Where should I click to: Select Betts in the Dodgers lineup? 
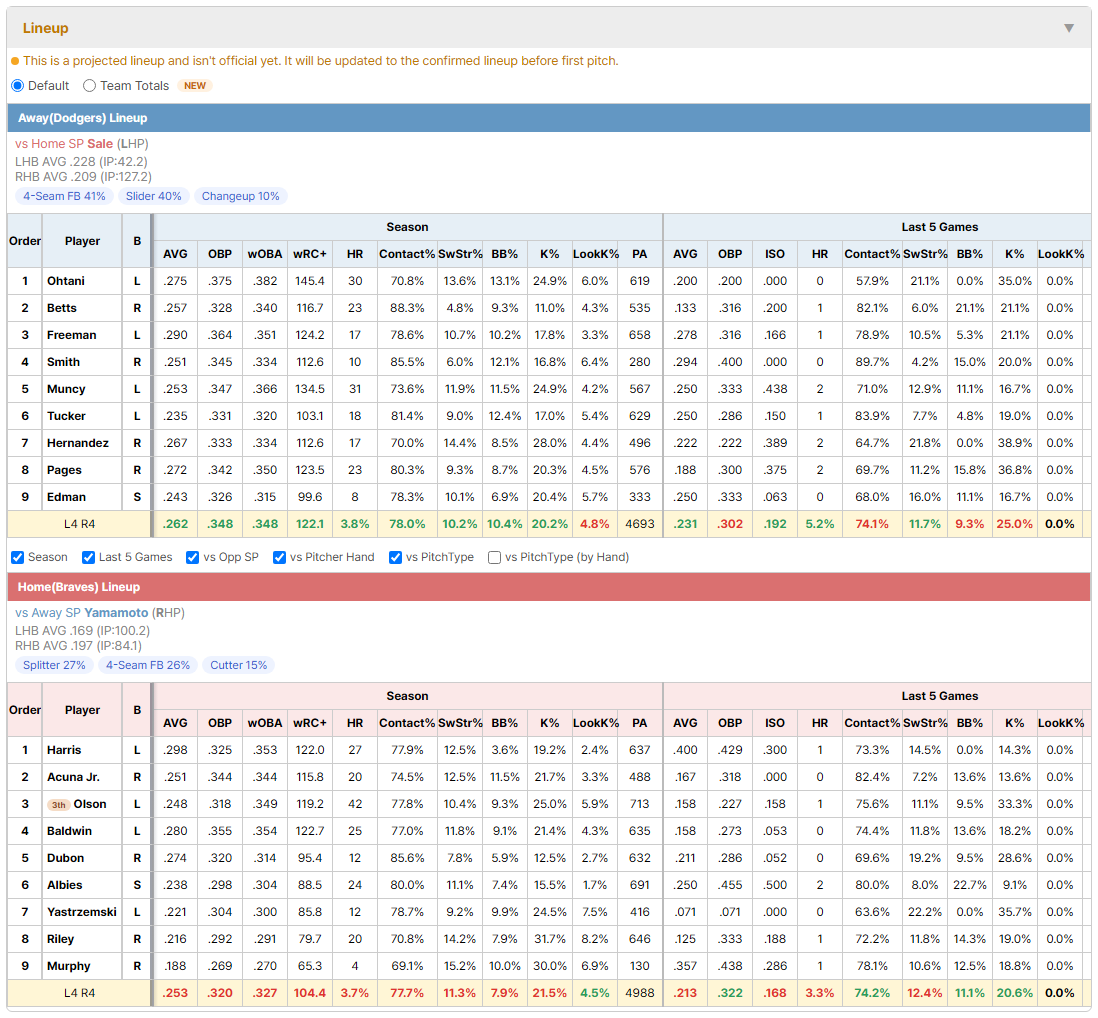click(62, 308)
